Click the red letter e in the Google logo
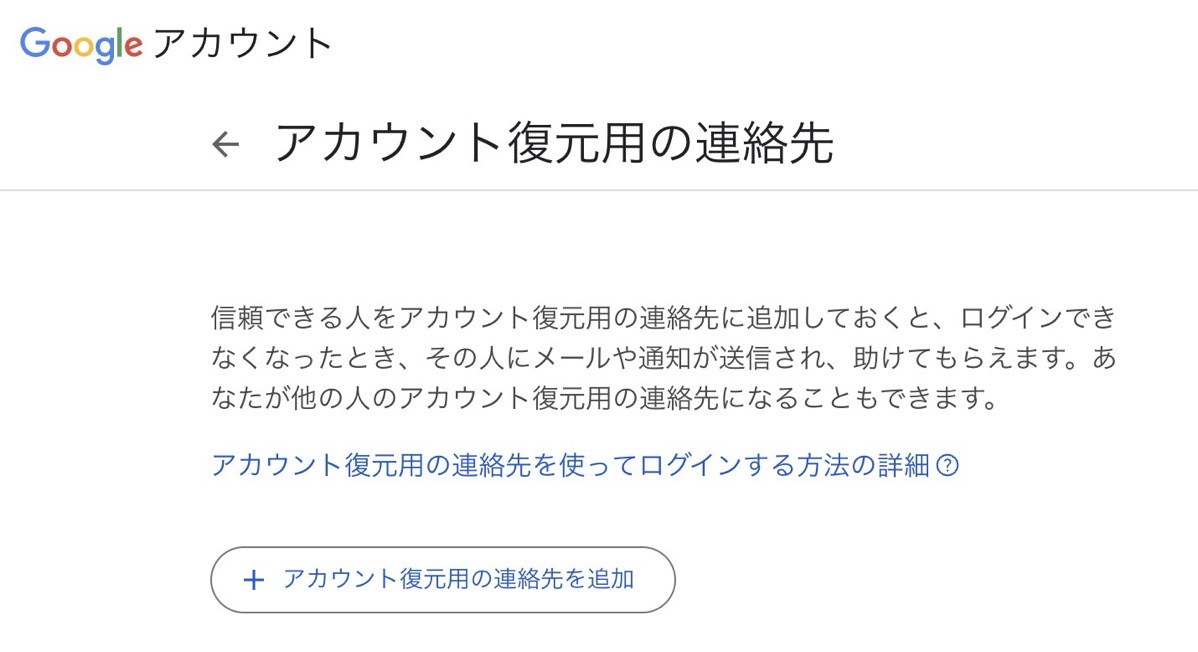The image size is (1198, 652). click(133, 46)
